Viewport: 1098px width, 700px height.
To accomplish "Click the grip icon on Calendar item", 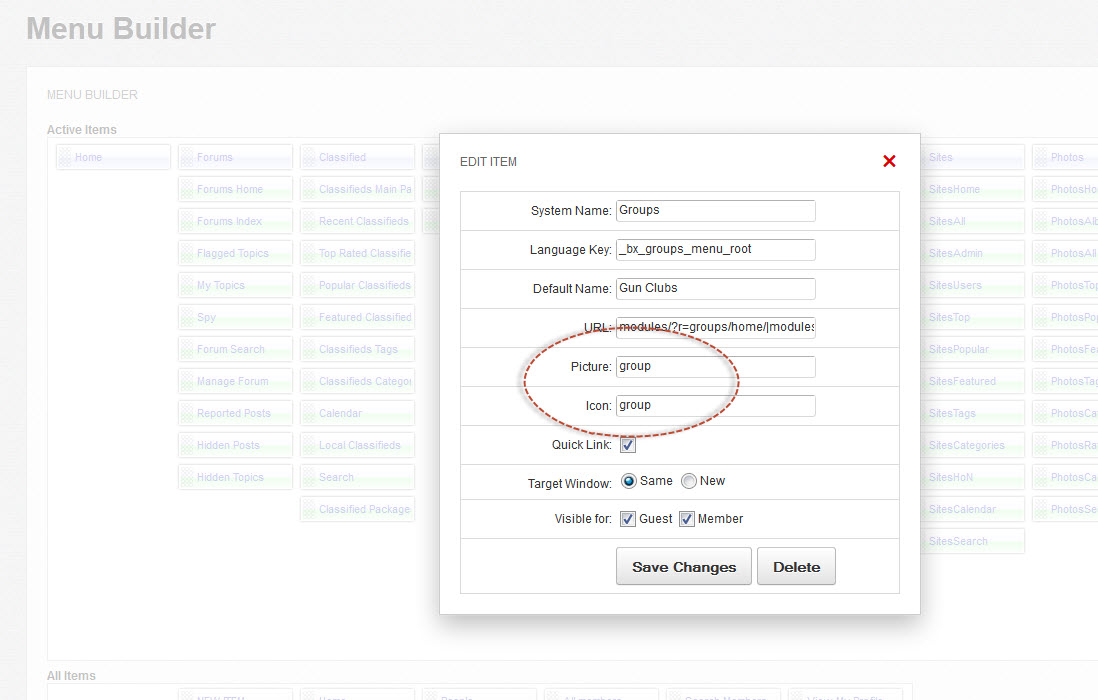I will point(309,413).
